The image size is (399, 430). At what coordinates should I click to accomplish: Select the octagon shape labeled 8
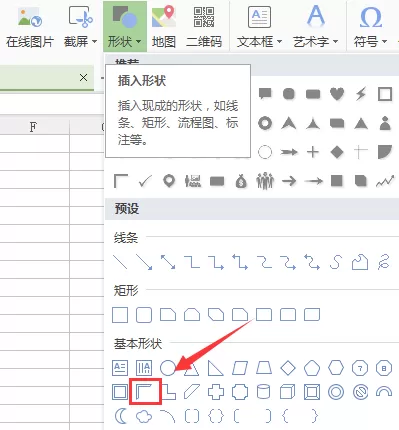coord(384,368)
